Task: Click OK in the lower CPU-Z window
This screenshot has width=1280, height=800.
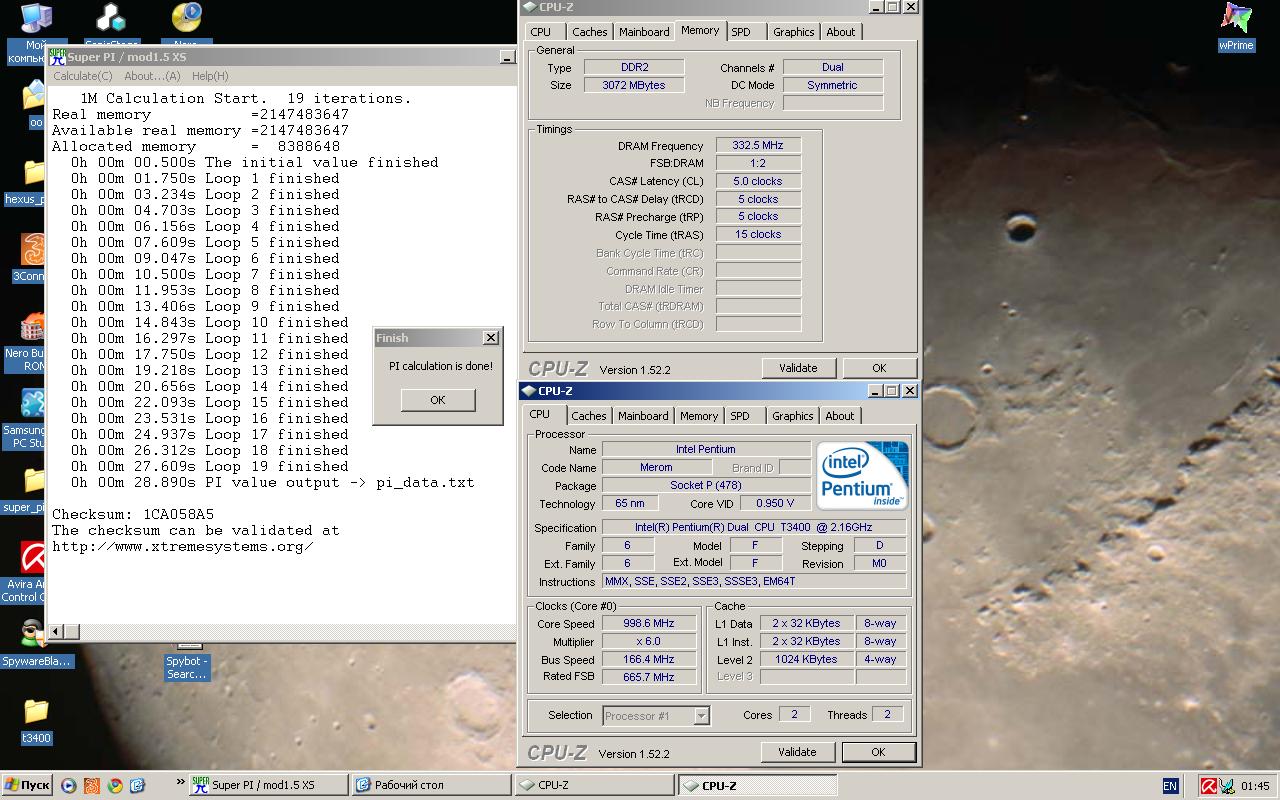Action: click(x=878, y=752)
